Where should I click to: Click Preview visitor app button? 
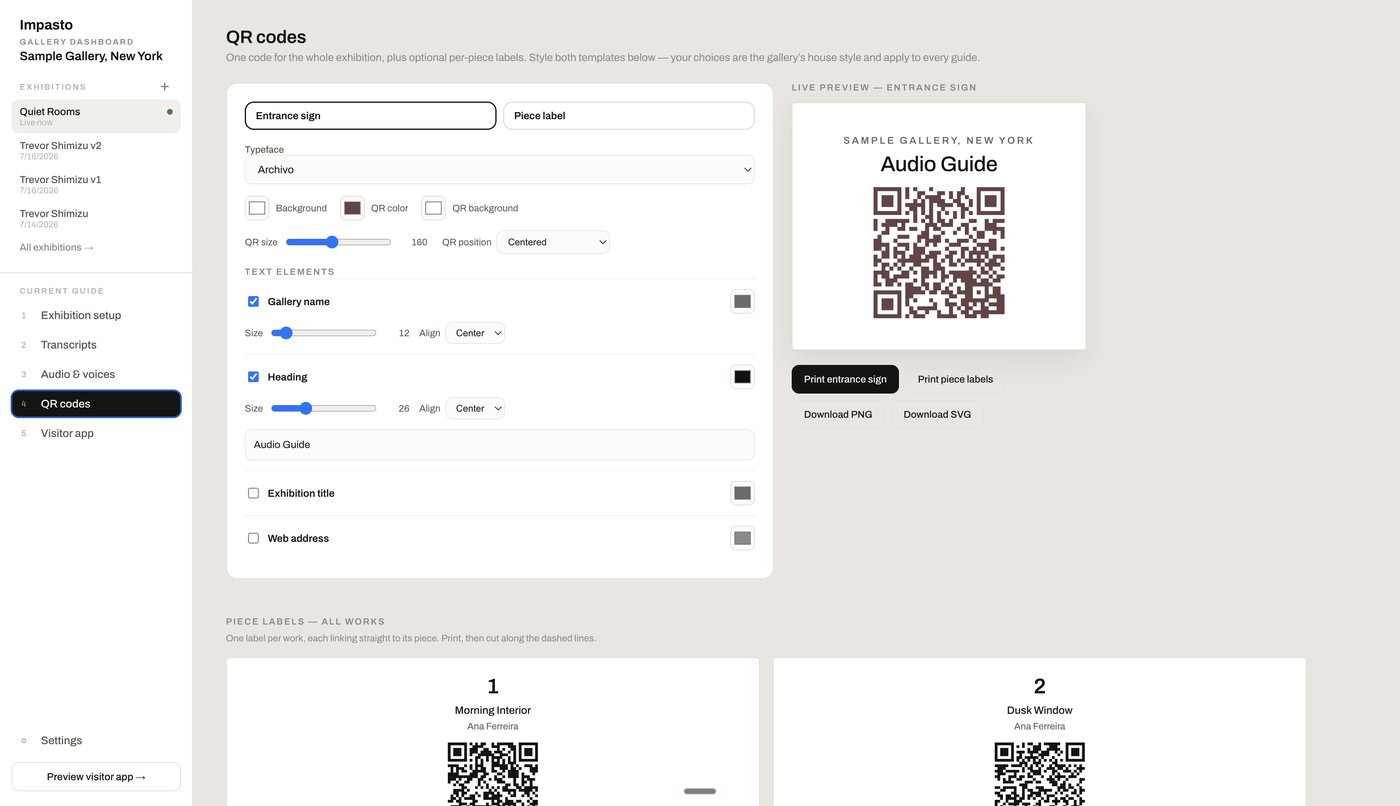click(96, 777)
